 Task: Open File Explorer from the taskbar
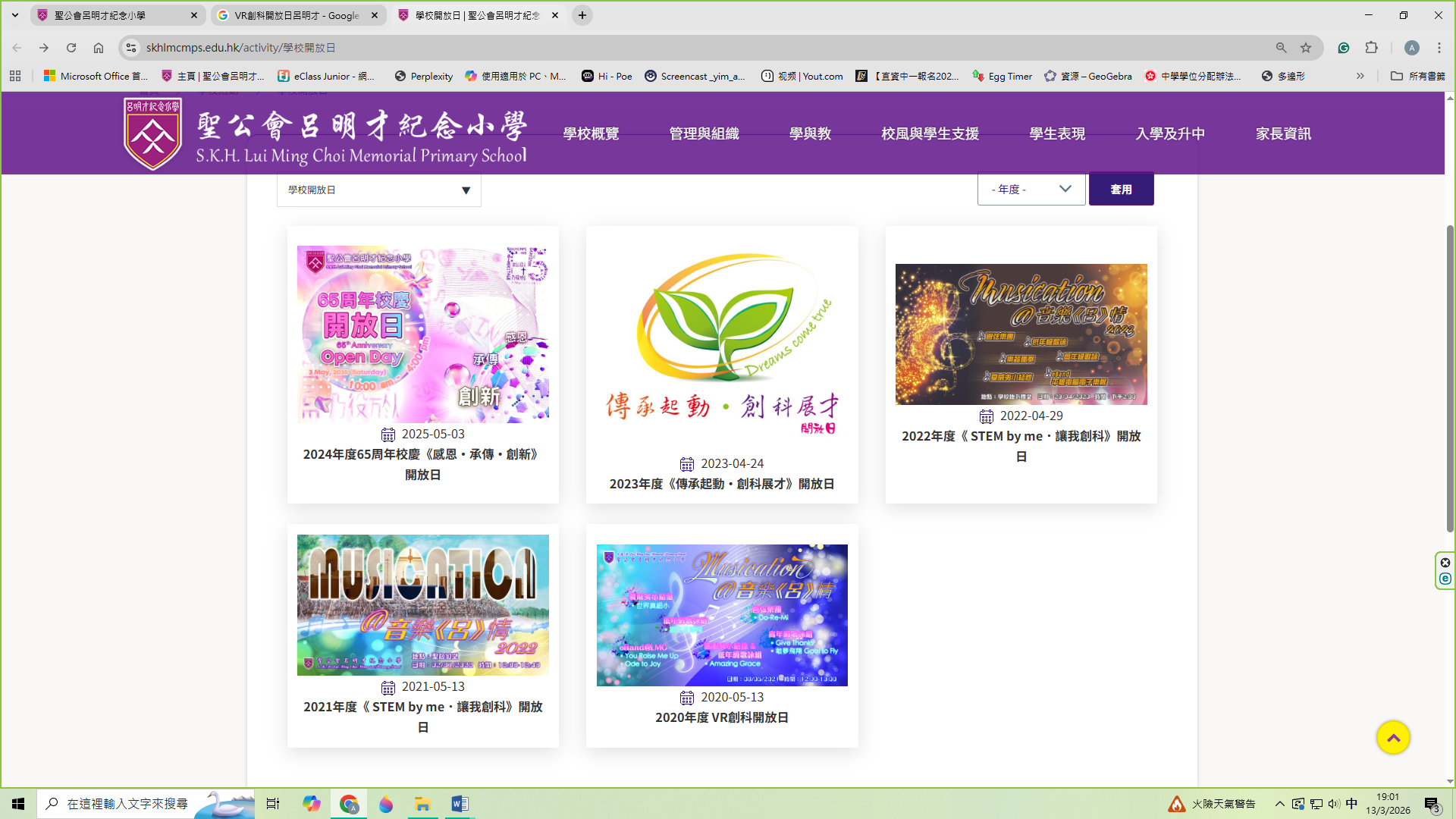tap(422, 804)
